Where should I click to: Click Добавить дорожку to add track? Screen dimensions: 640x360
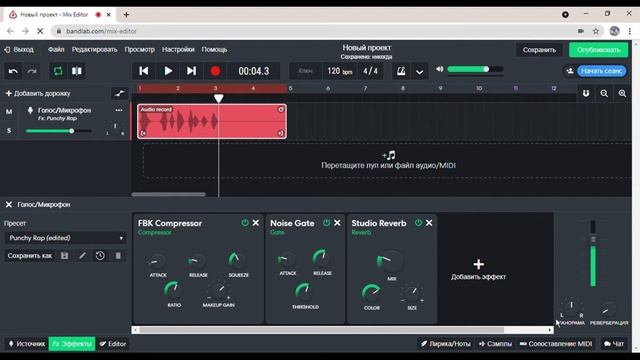38,93
